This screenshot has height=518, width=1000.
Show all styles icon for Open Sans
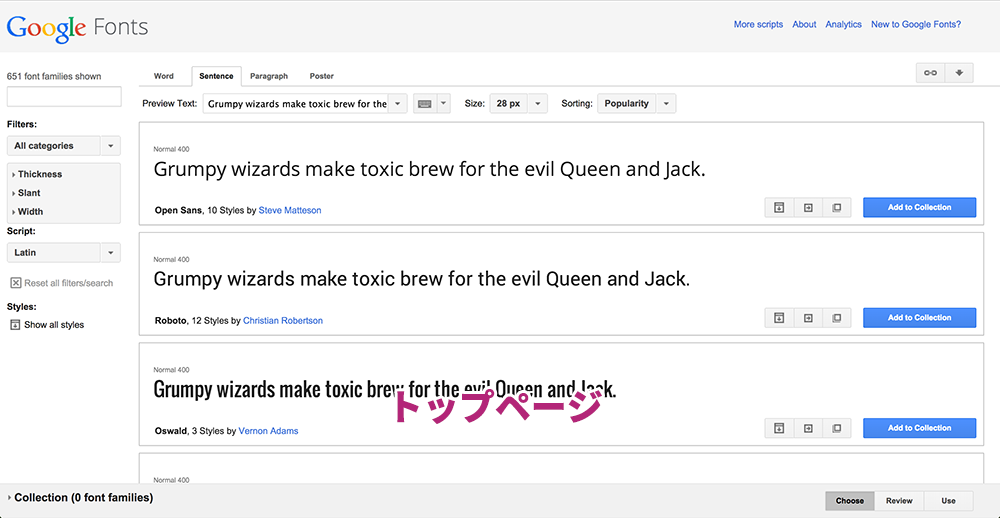pos(779,207)
